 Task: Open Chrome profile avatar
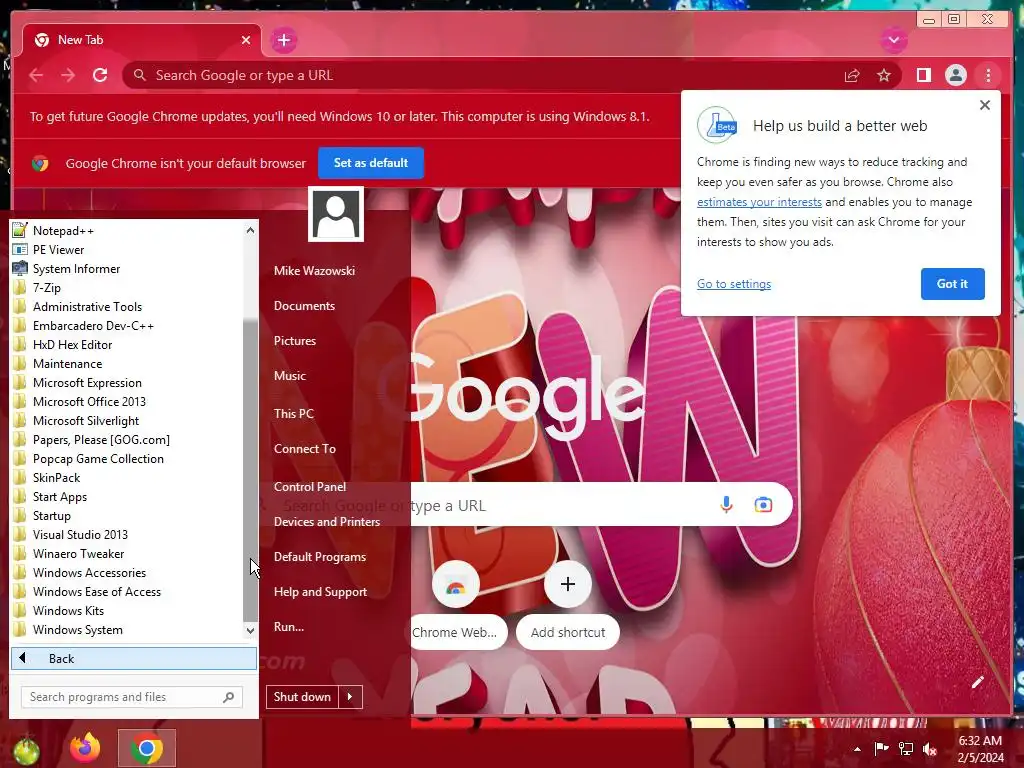click(955, 75)
